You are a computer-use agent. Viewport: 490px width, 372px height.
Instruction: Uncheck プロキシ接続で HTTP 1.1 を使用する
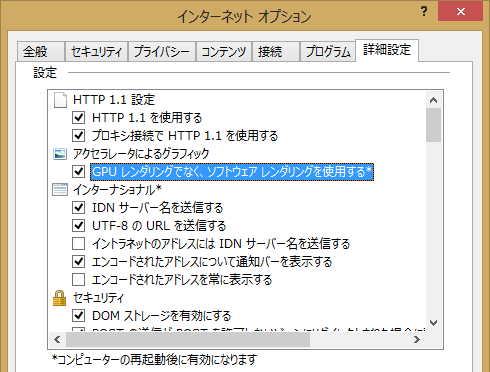point(78,135)
